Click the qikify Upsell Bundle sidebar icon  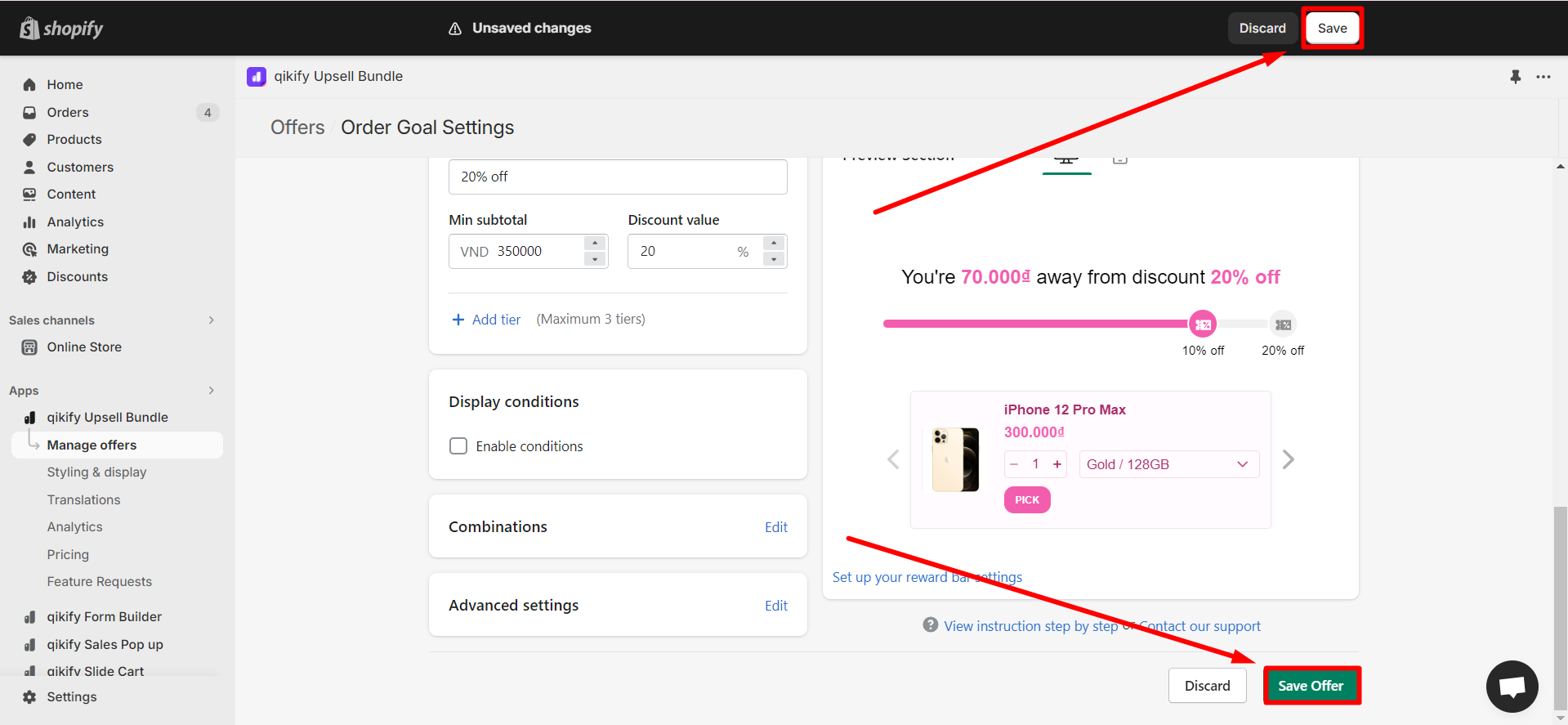pyautogui.click(x=29, y=418)
